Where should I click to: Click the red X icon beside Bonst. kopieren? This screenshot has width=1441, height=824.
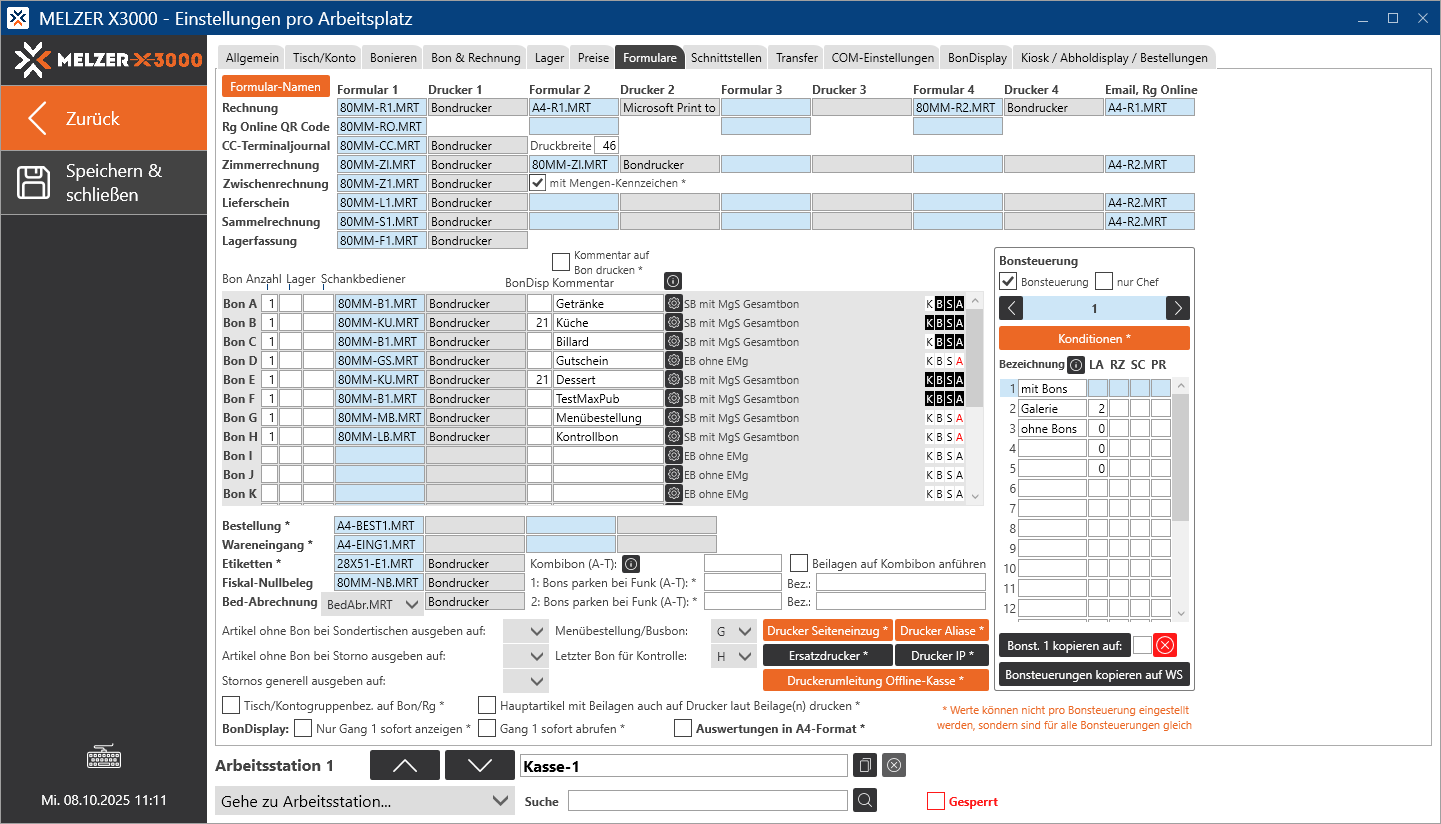tap(1165, 645)
